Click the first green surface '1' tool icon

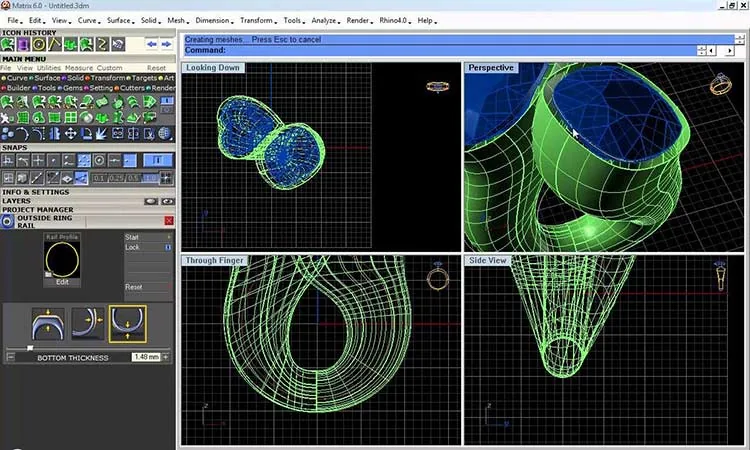click(x=7, y=101)
